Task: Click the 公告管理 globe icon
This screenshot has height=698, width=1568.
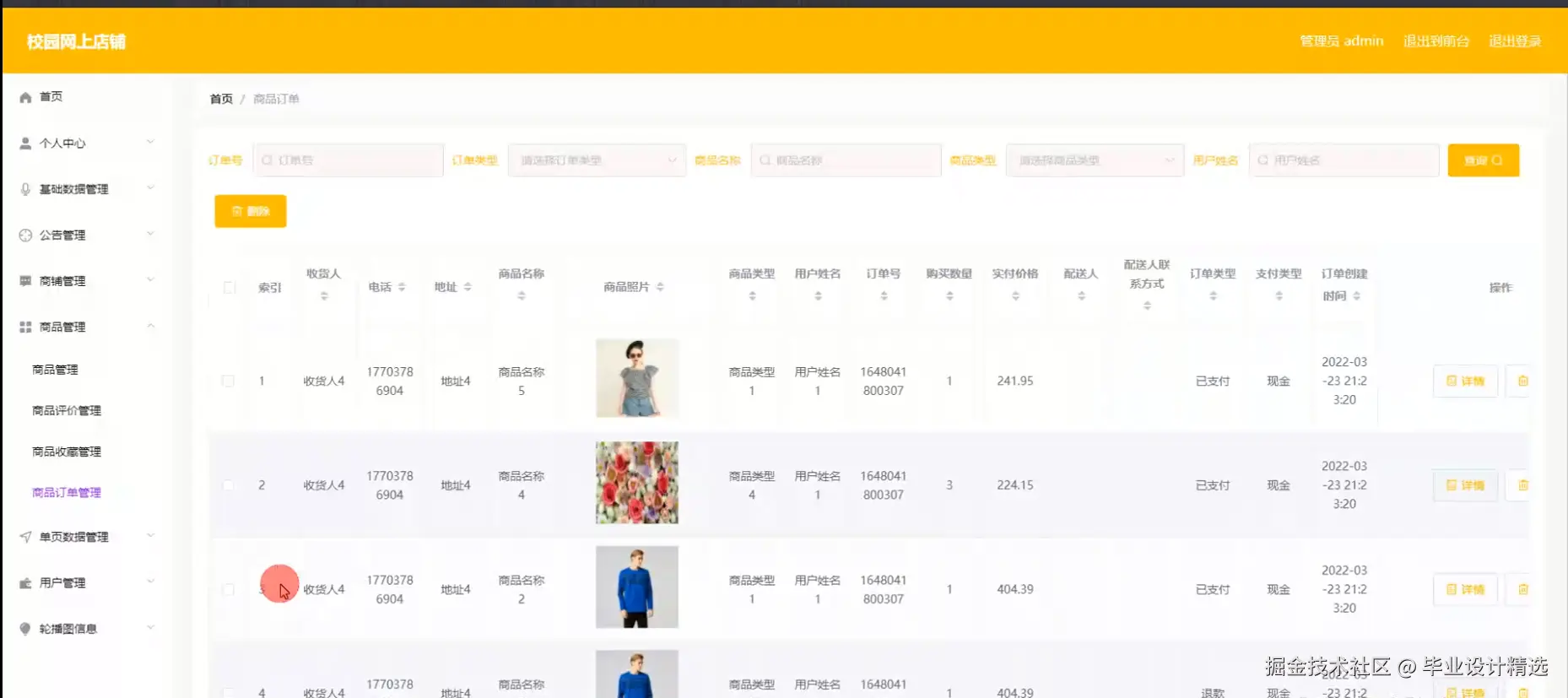Action: pos(25,235)
